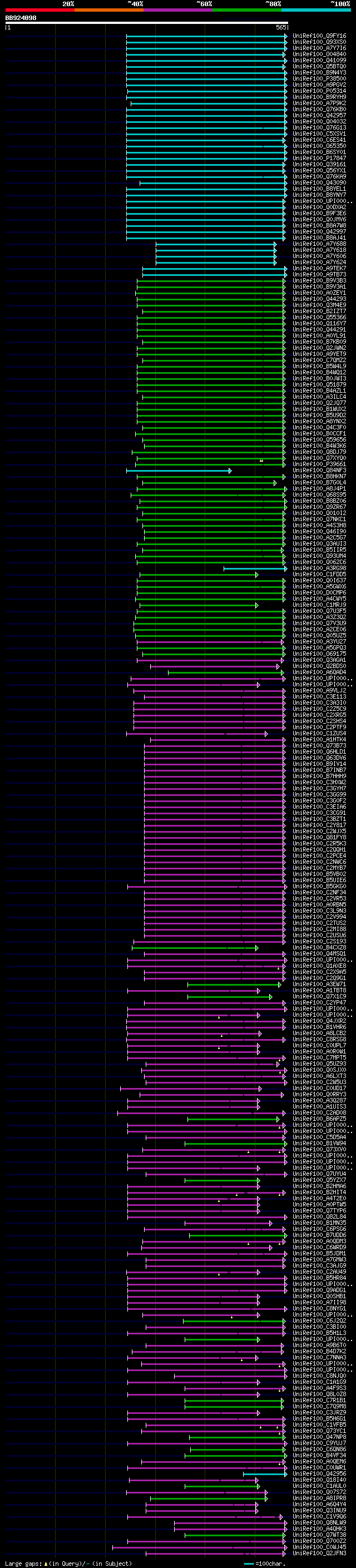Select the UniRef100_Q93XS0 hit label
This screenshot has width=356, height=1568.
tap(319, 42)
